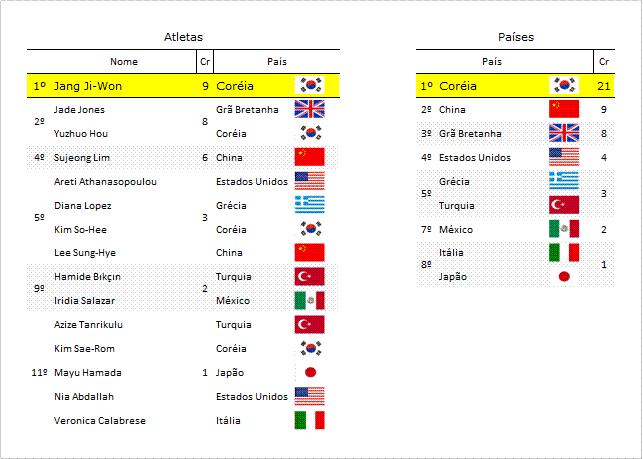Viewport: 643px width, 459px height.
Task: Click the Países table title
Action: click(x=516, y=37)
